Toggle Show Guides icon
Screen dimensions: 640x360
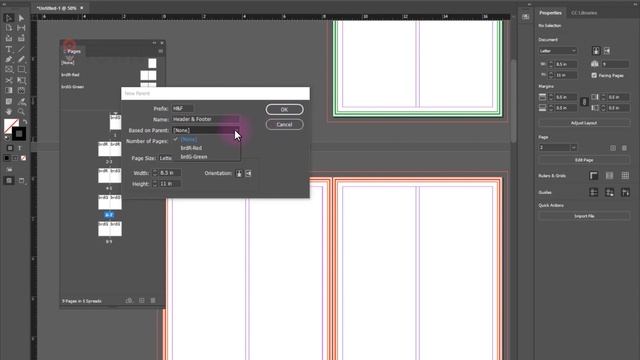point(594,193)
